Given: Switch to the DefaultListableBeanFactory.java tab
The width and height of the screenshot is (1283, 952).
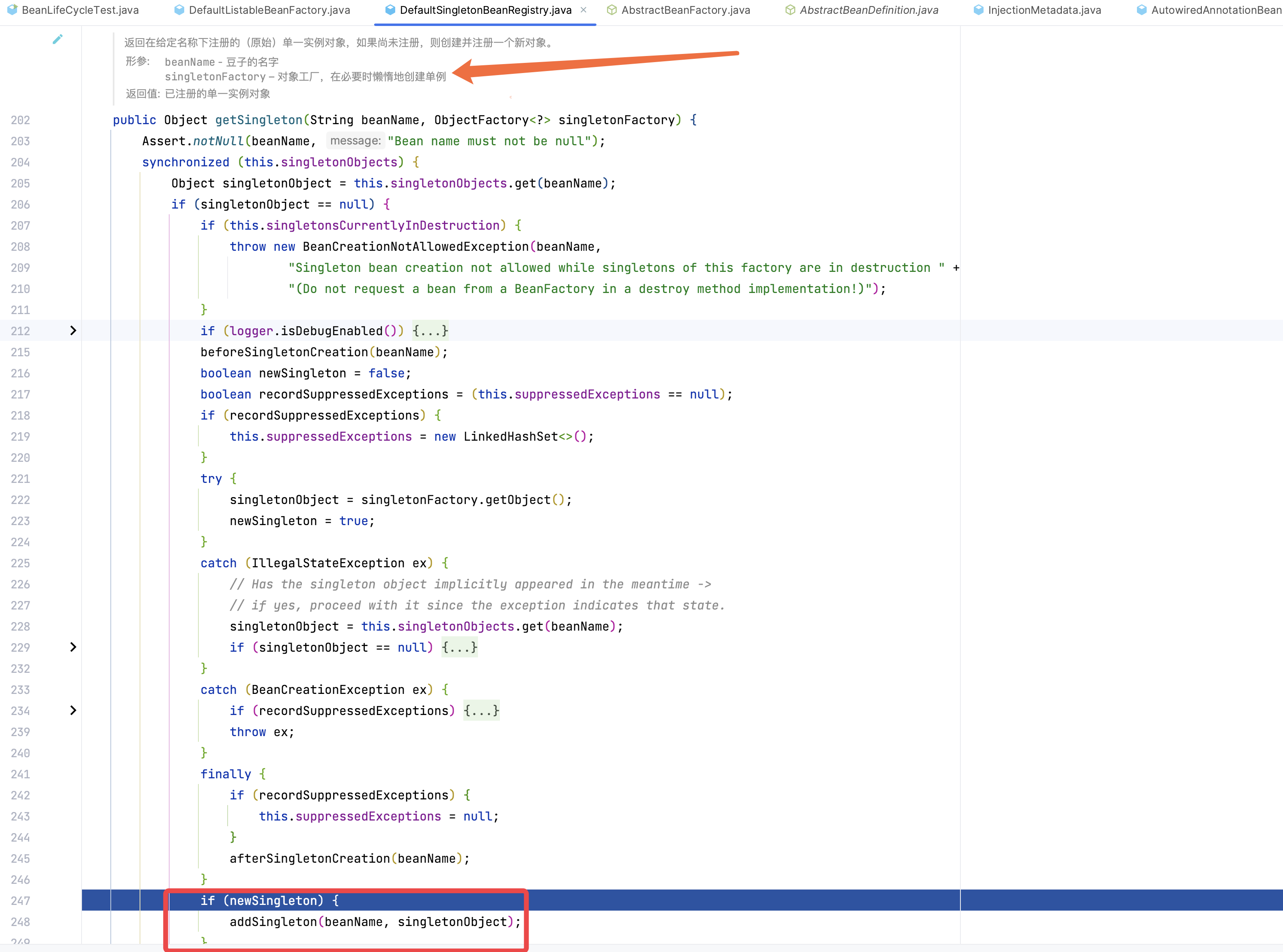Looking at the screenshot, I should [269, 10].
